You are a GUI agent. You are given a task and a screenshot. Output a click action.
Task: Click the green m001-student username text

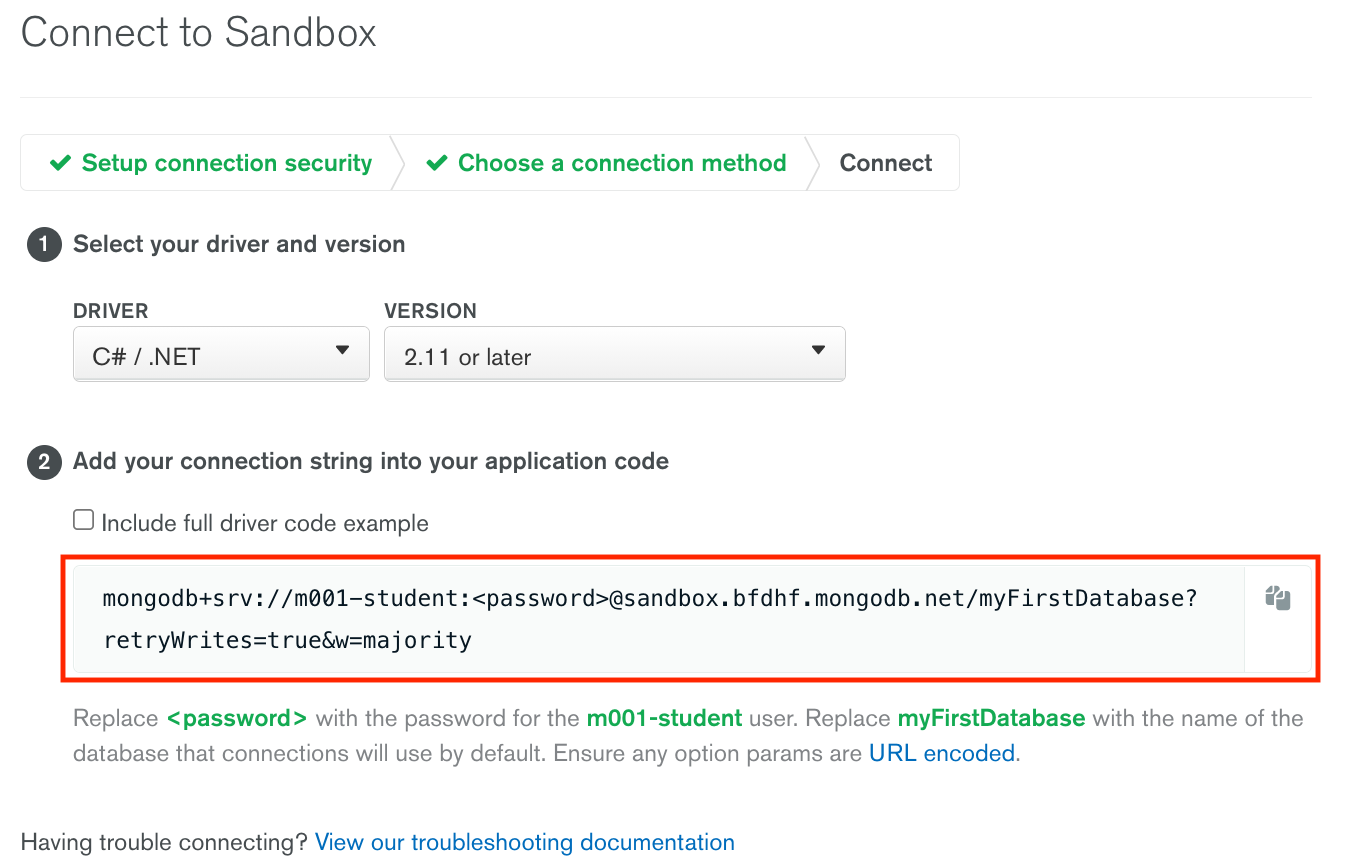664,718
